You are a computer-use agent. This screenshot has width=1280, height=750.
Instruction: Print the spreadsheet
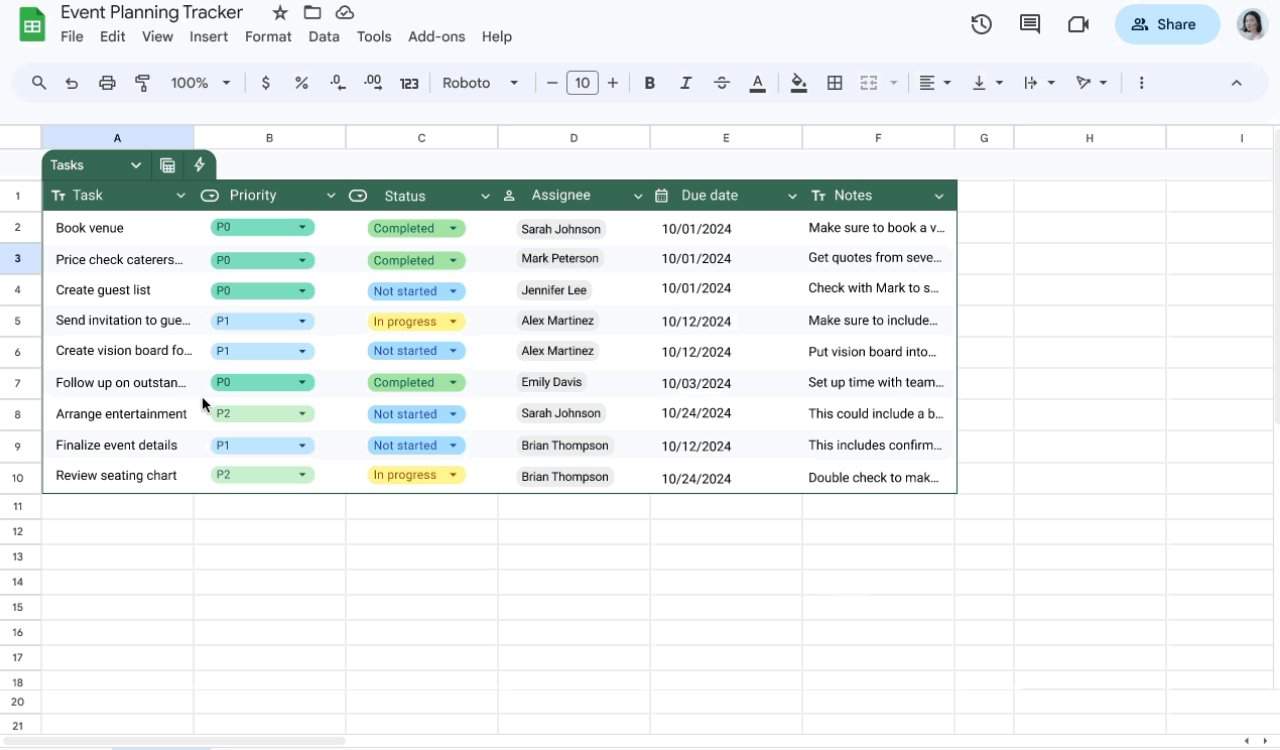click(107, 83)
